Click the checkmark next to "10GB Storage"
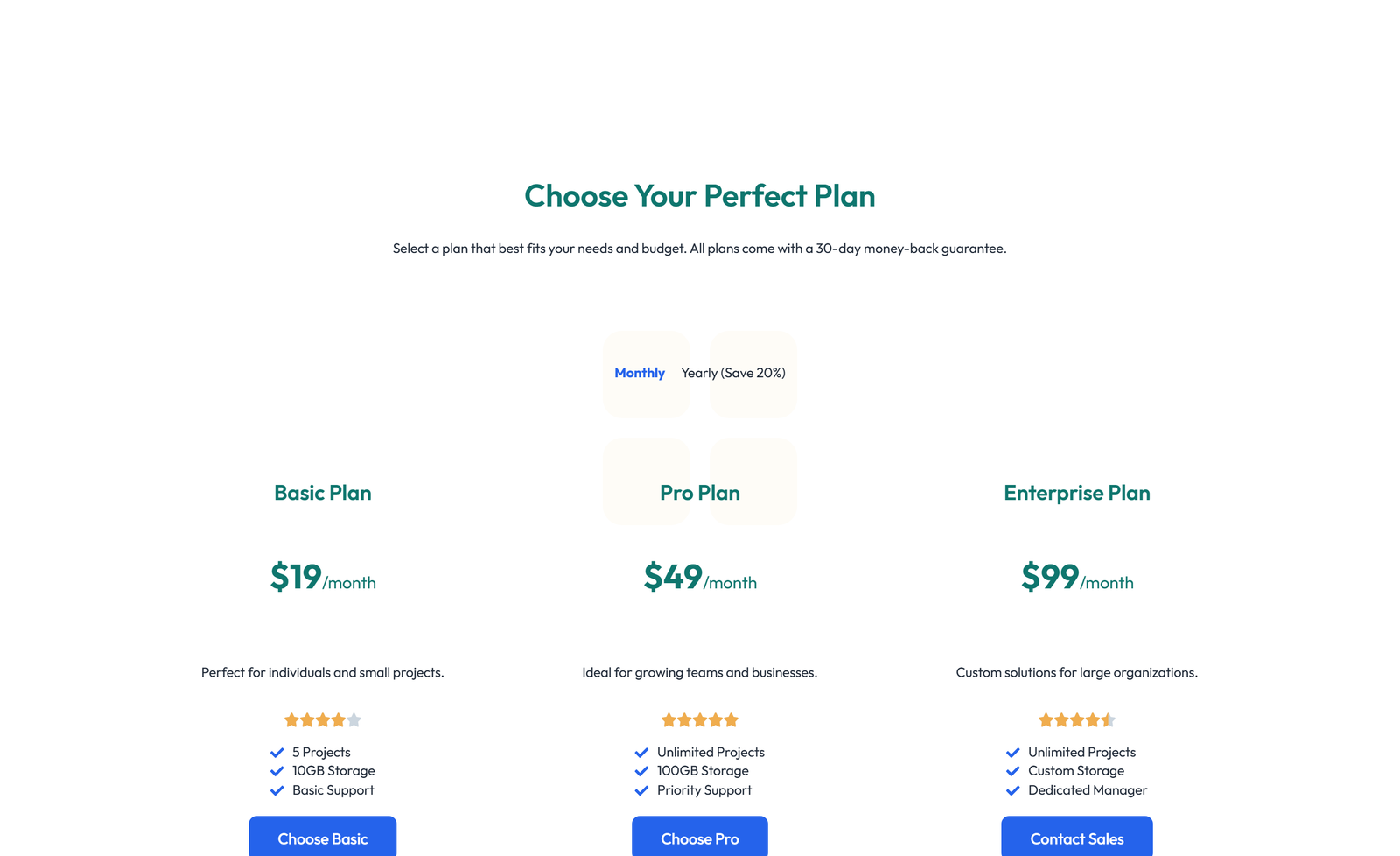The width and height of the screenshot is (1400, 856). point(276,771)
